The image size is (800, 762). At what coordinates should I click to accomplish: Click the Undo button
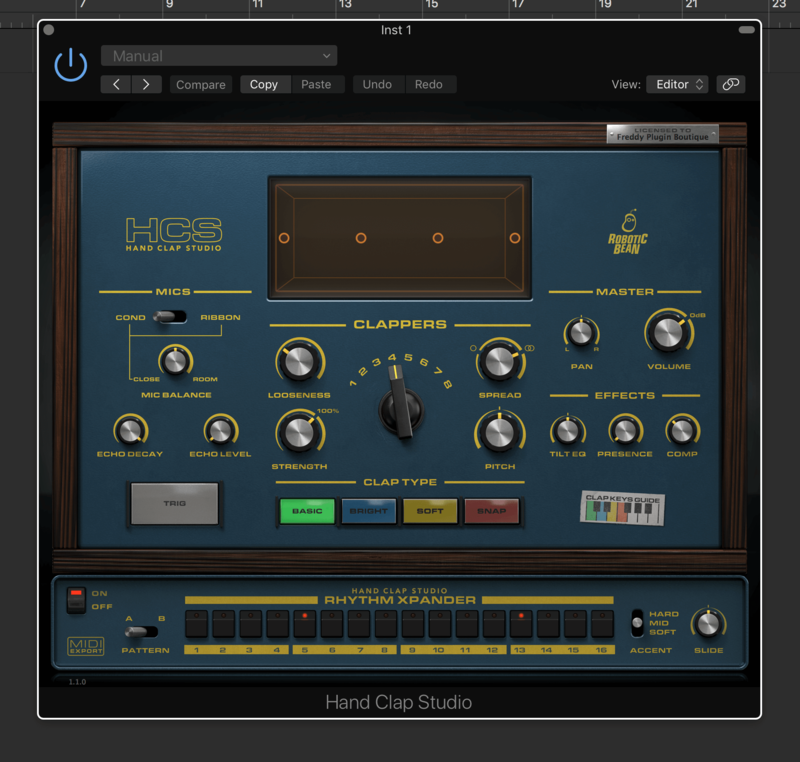[378, 84]
